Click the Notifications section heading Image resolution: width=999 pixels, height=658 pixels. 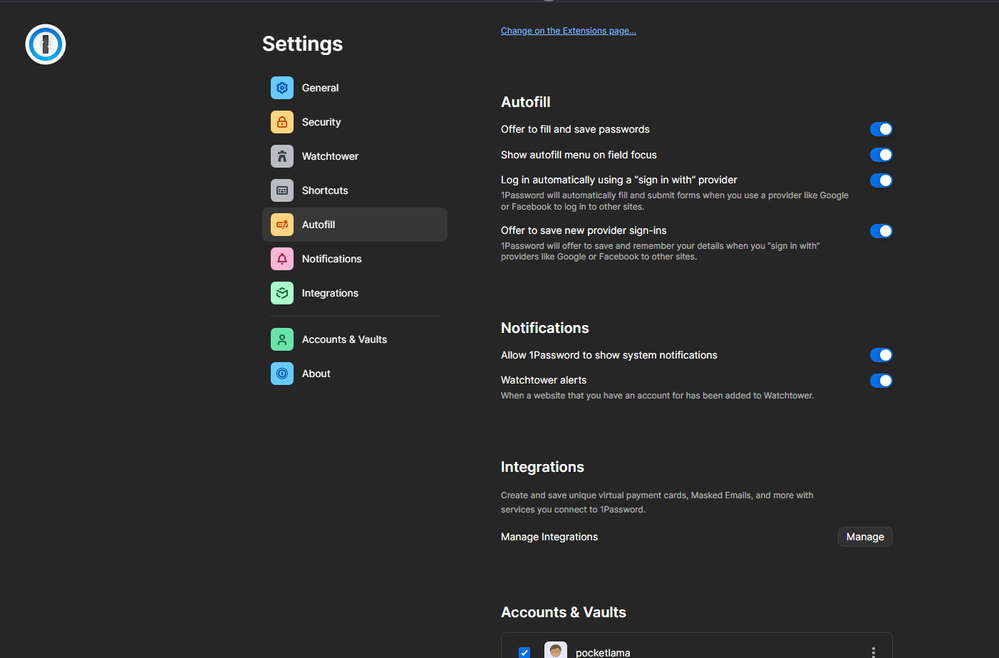[x=545, y=328]
